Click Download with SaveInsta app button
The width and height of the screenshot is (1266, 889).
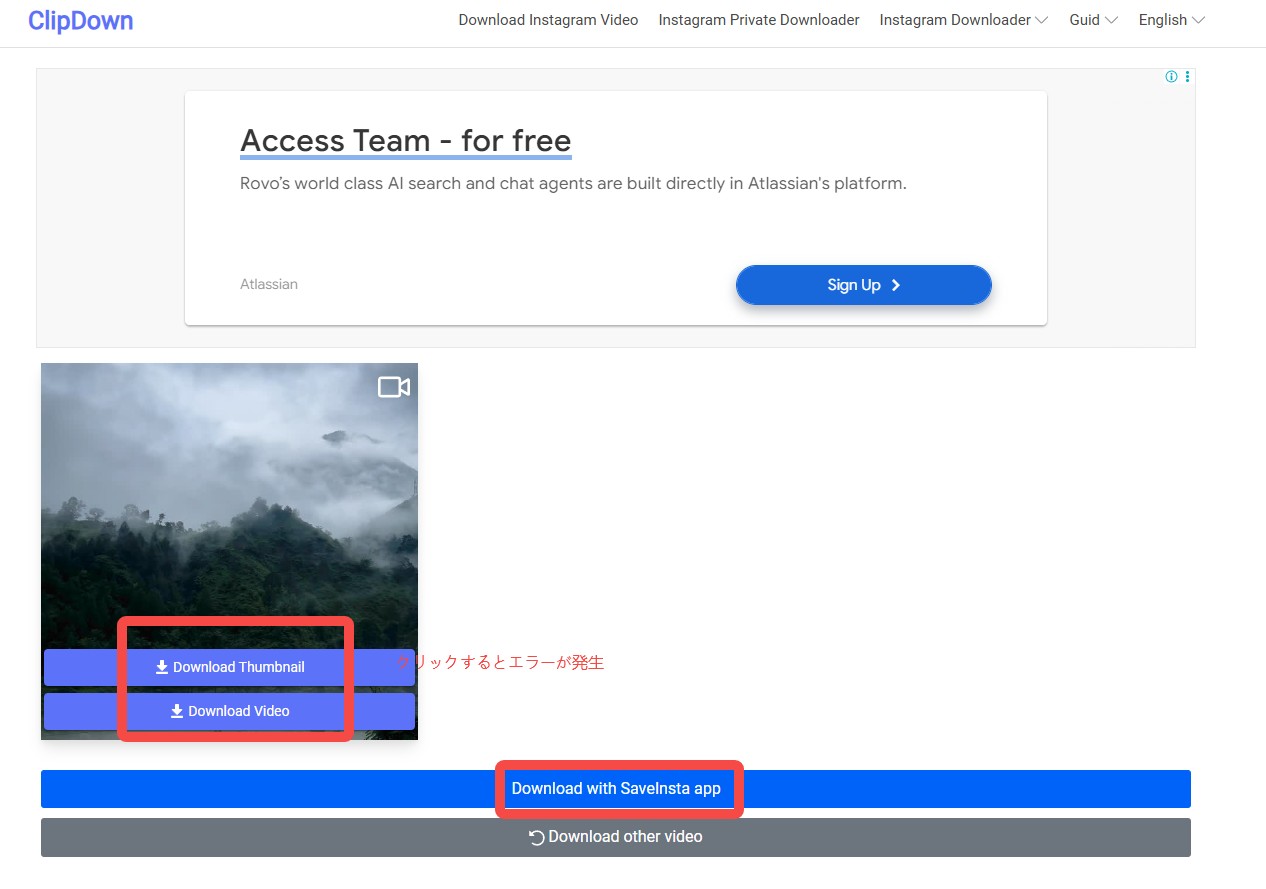point(616,789)
